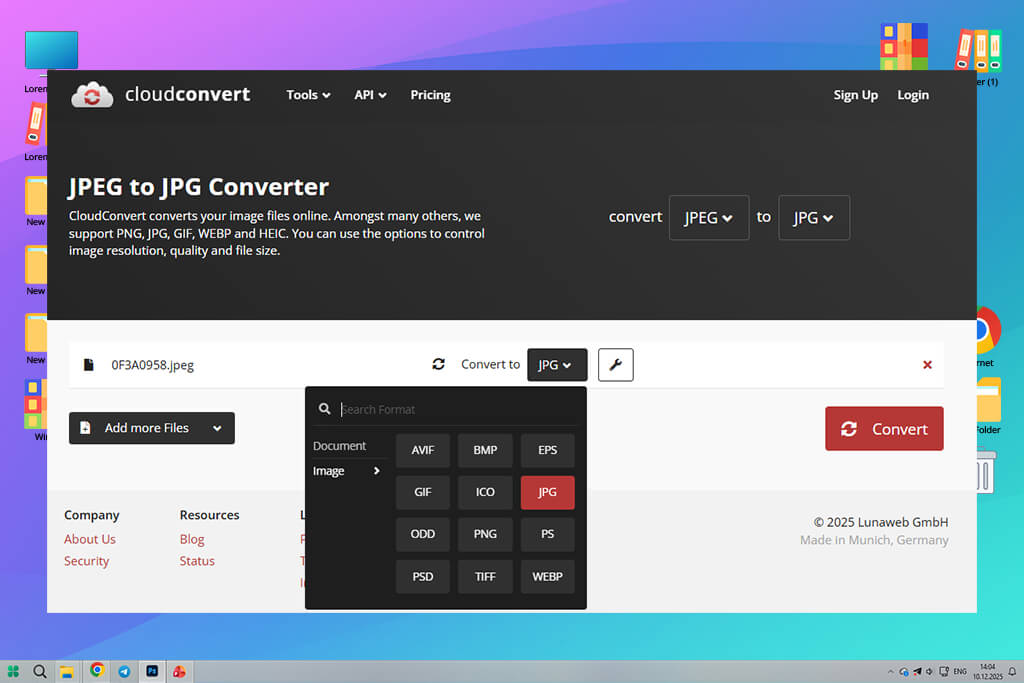Choose BMP format

click(x=485, y=450)
